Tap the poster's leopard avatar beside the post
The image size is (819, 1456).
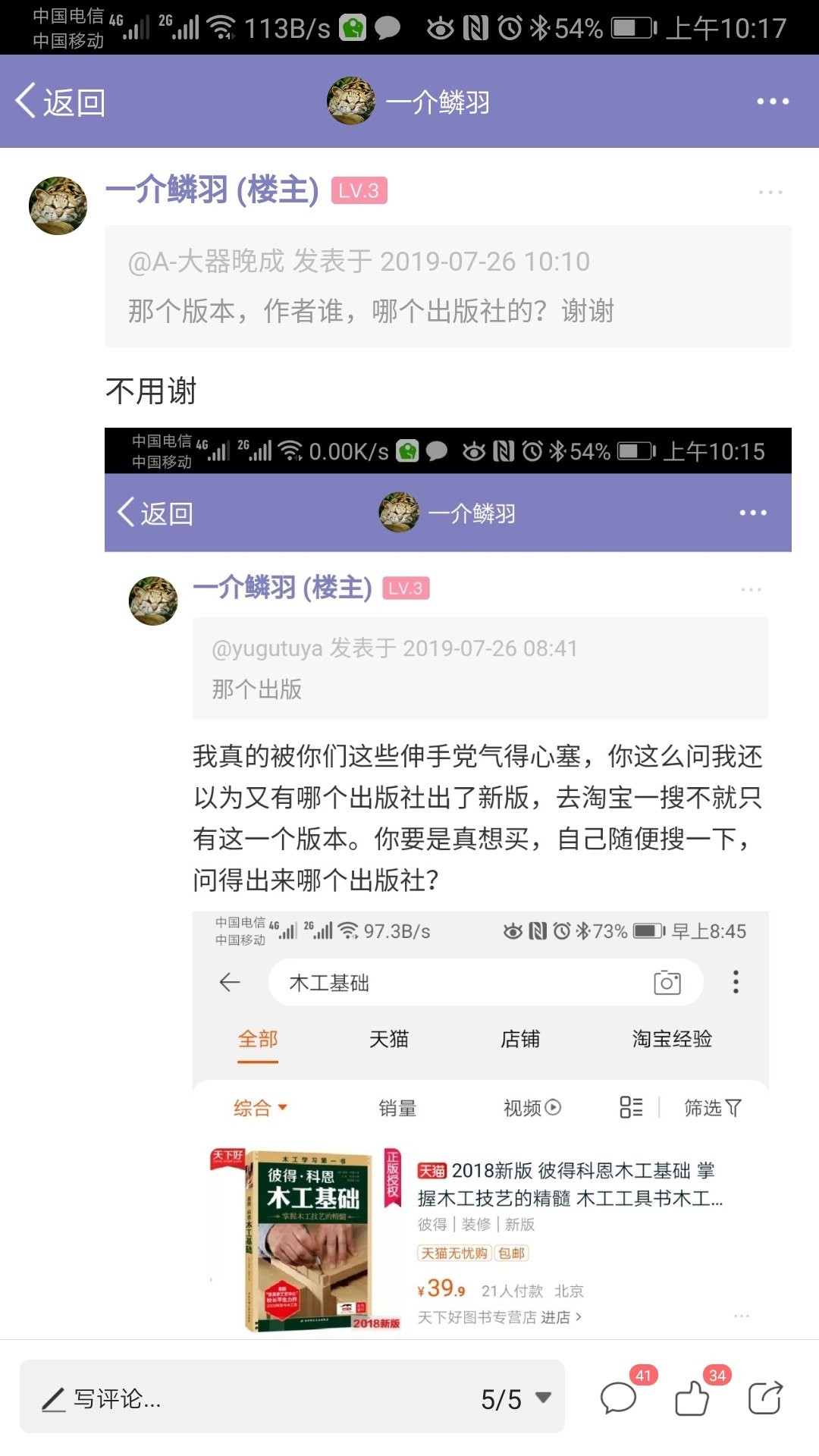58,206
